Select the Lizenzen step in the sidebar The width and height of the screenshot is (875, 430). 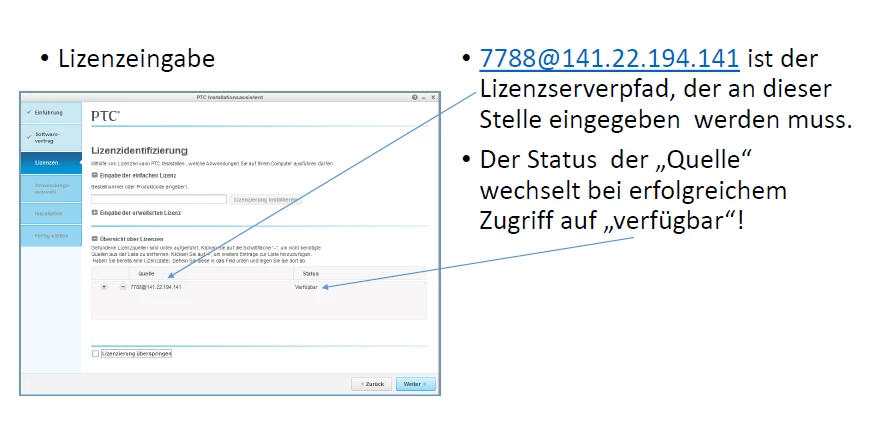51,163
